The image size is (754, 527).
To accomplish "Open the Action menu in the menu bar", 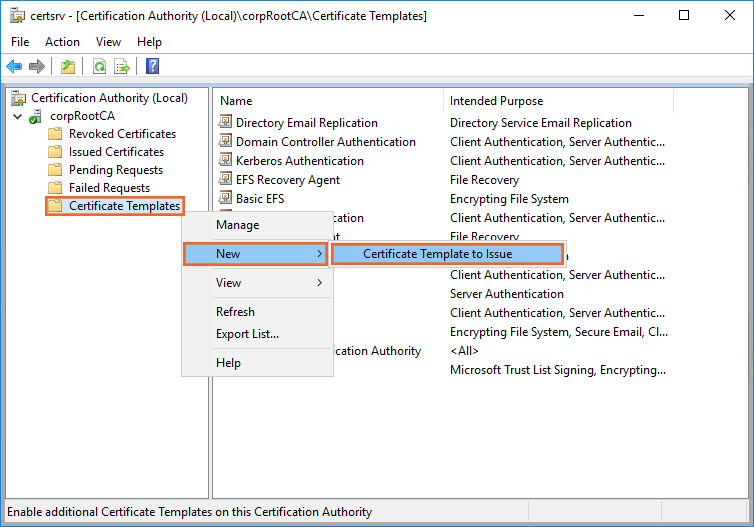I will (x=62, y=42).
